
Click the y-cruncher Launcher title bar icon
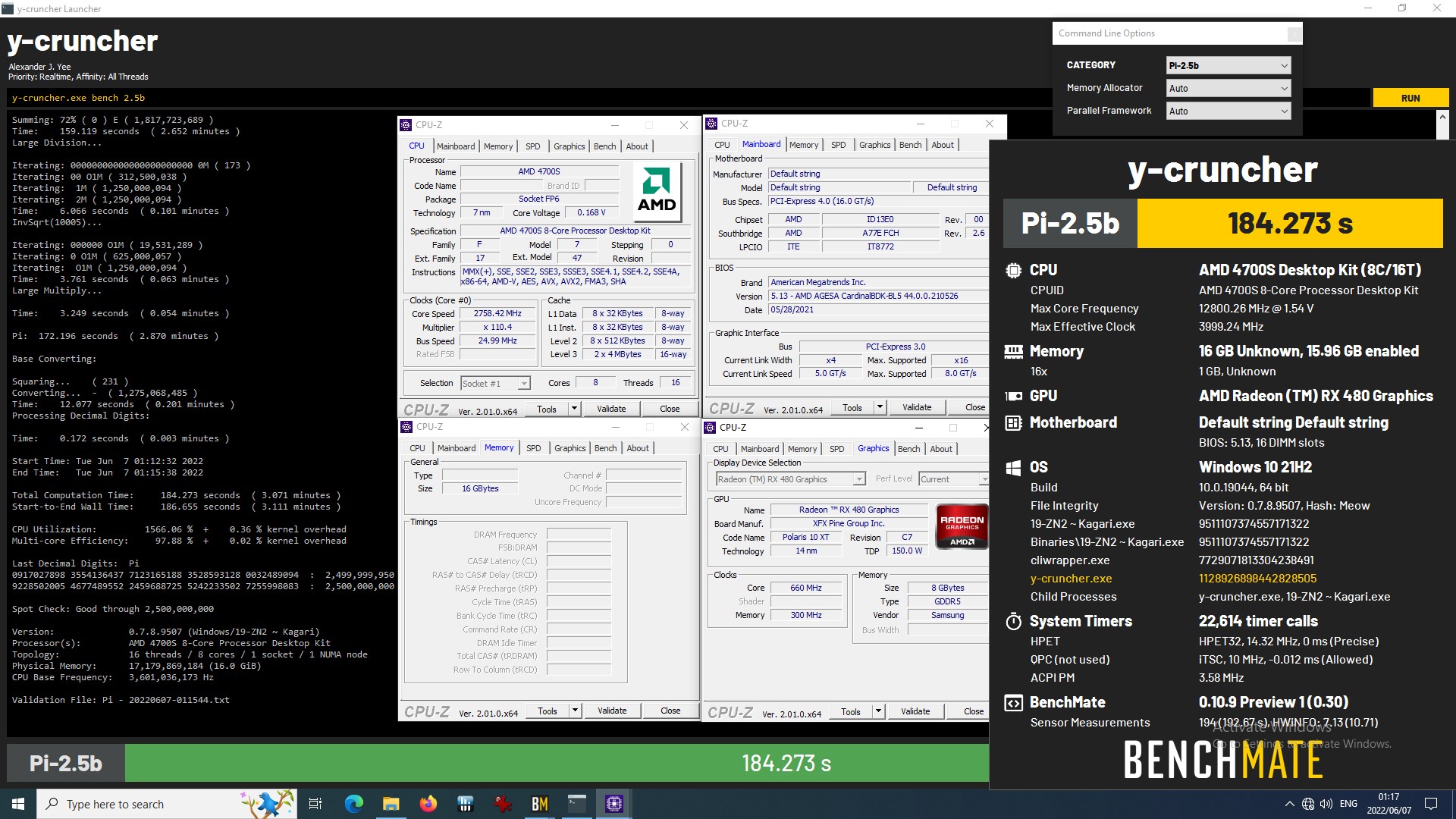[x=8, y=8]
